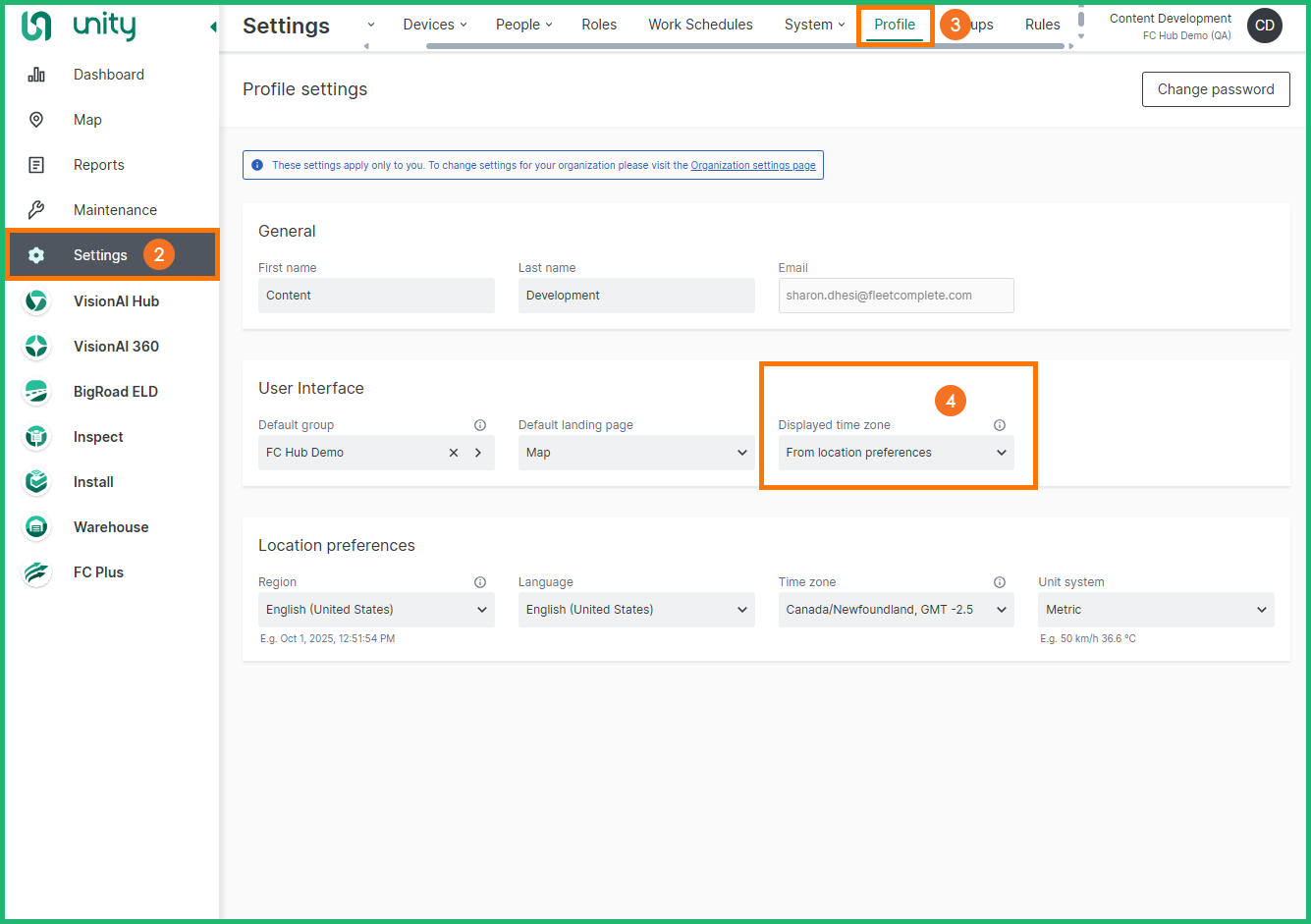Click the VisionAI 360 icon

36,347
